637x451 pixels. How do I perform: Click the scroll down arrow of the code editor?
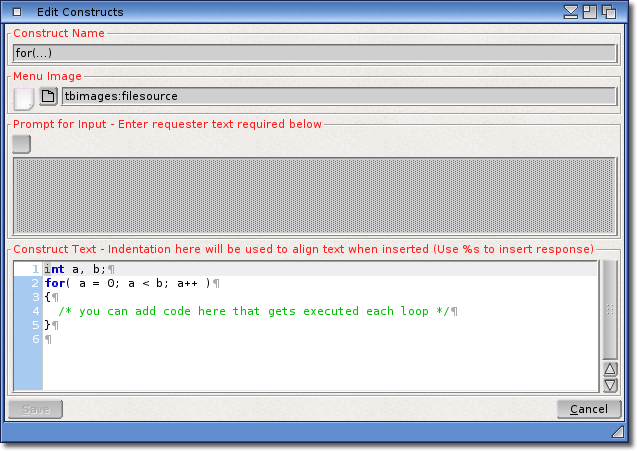(x=610, y=384)
